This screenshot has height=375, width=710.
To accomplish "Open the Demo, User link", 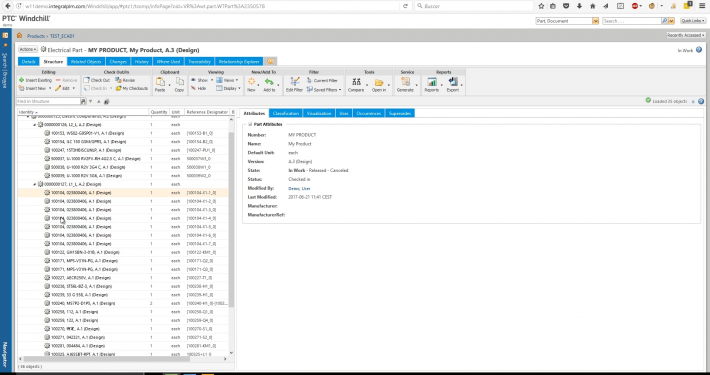I will (299, 188).
